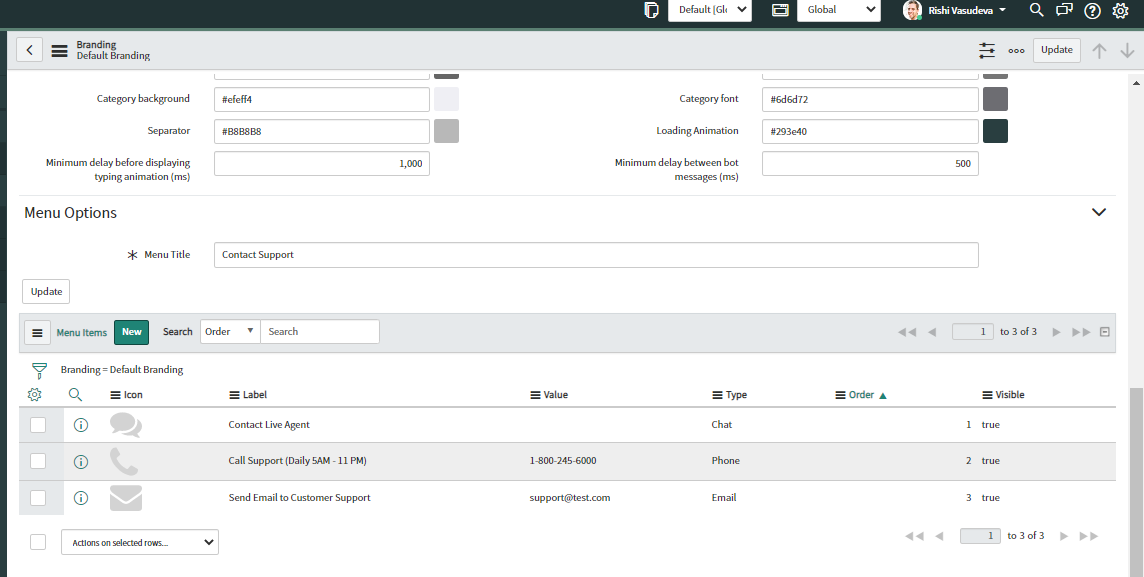The image size is (1144, 577).
Task: Open the help question mark icon
Action: pos(1092,10)
